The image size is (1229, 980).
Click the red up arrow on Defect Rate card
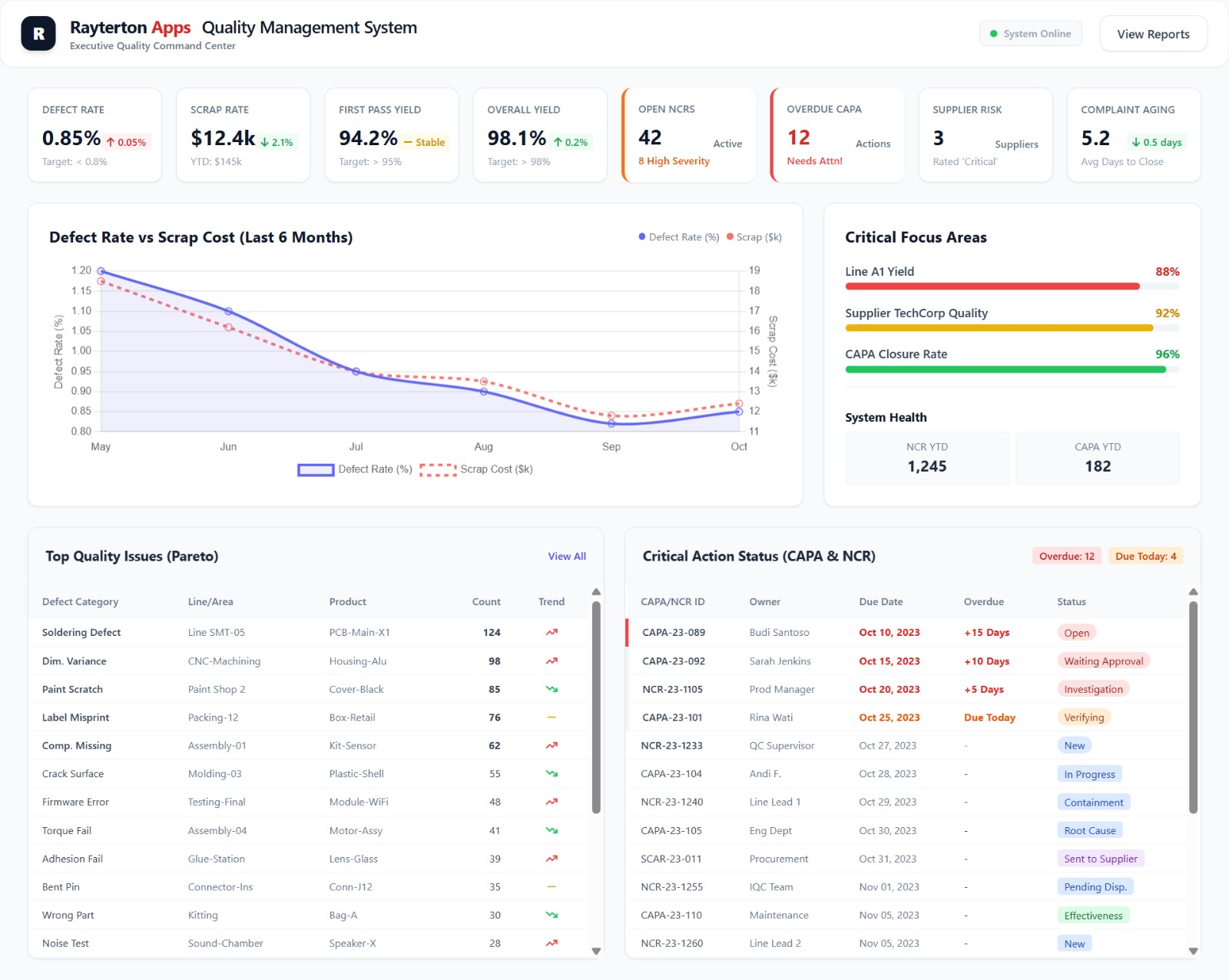pyautogui.click(x=111, y=141)
